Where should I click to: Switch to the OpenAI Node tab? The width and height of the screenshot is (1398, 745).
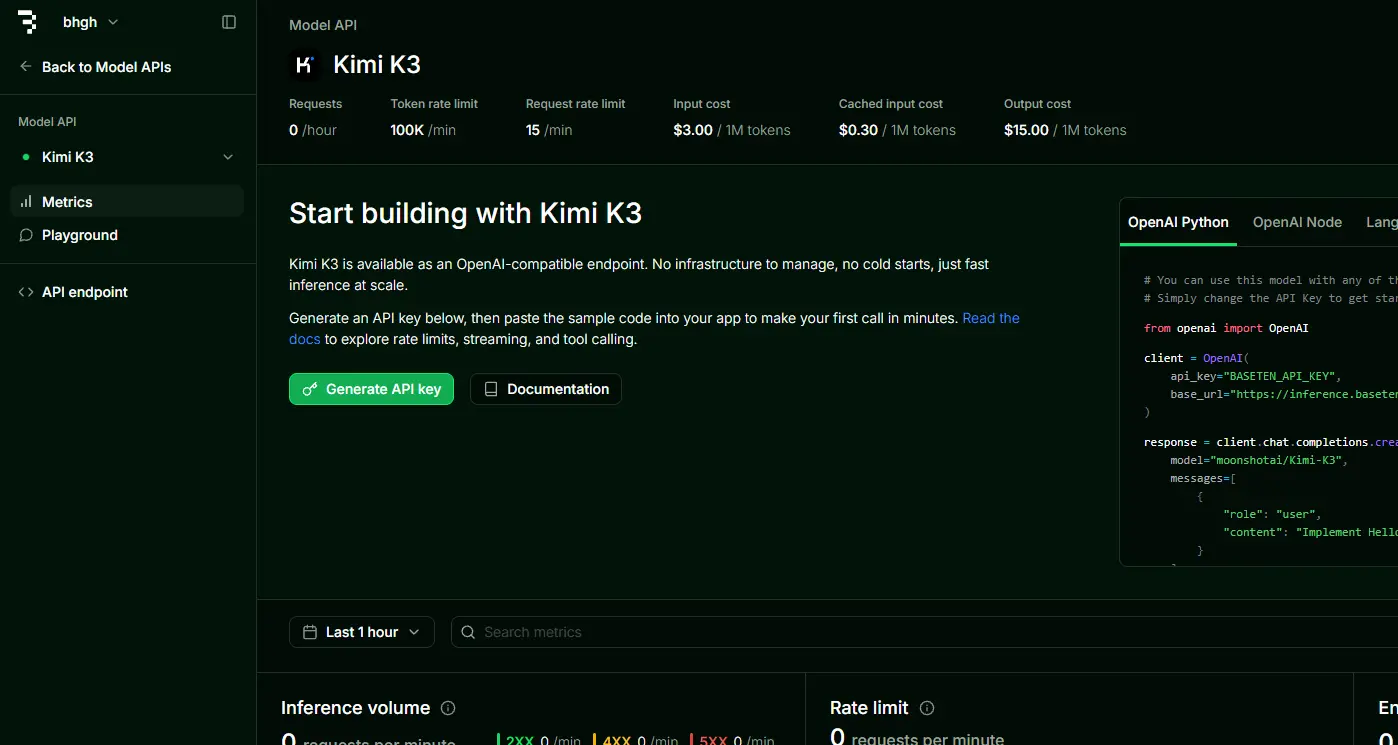coord(1297,222)
